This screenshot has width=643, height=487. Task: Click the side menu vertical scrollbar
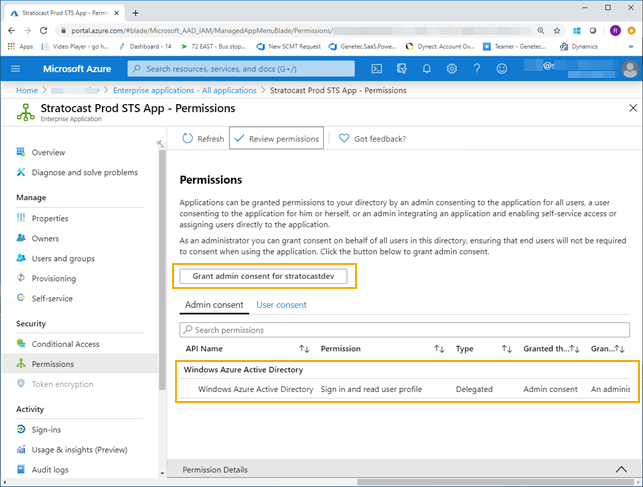click(162, 270)
